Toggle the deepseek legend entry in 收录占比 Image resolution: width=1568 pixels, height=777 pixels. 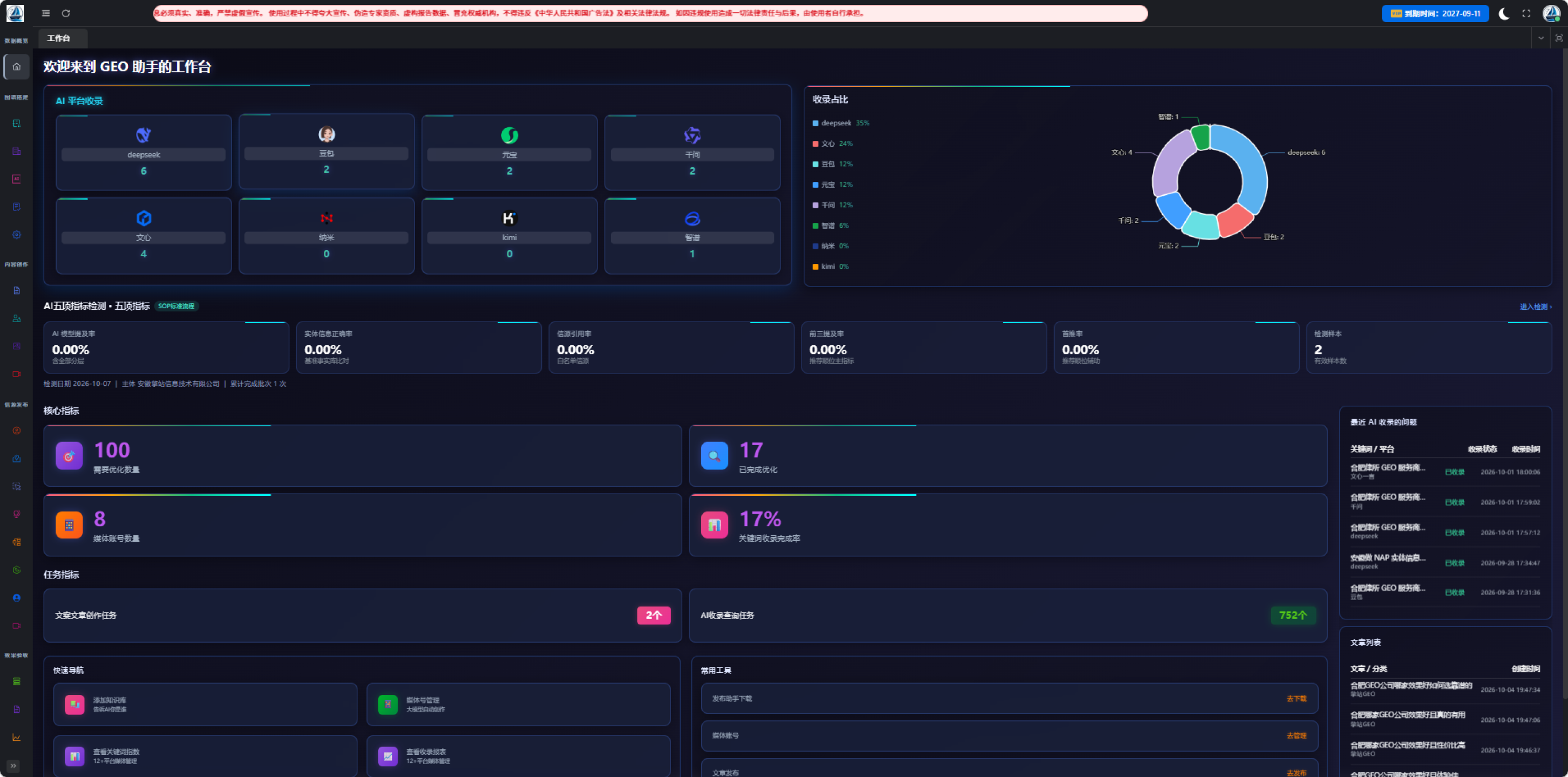840,123
